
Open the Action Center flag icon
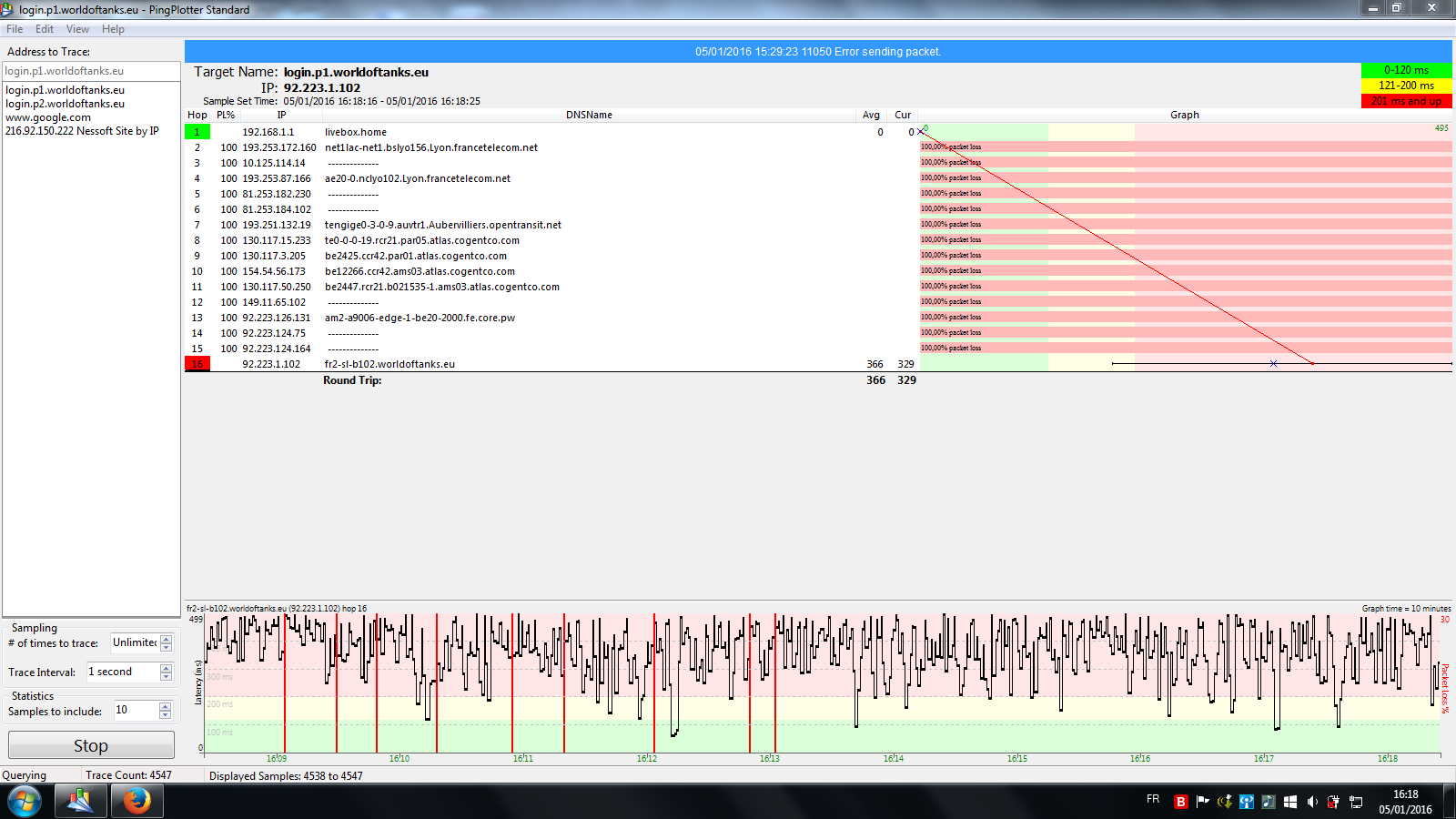pos(1202,802)
